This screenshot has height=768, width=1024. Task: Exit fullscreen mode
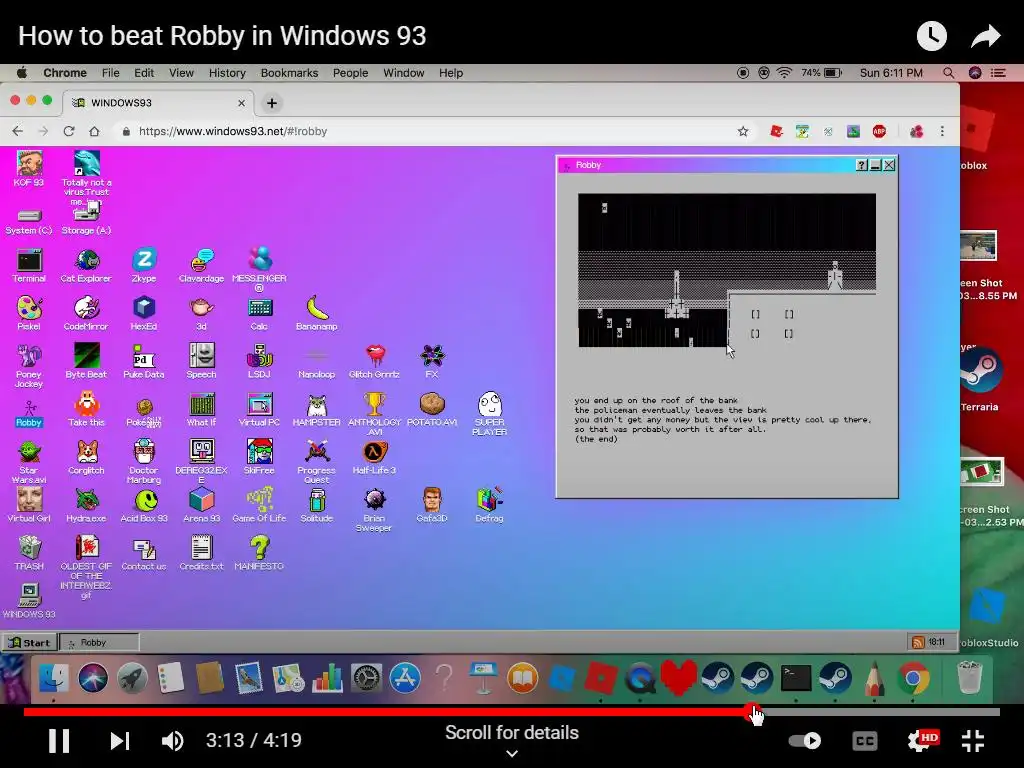[973, 741]
